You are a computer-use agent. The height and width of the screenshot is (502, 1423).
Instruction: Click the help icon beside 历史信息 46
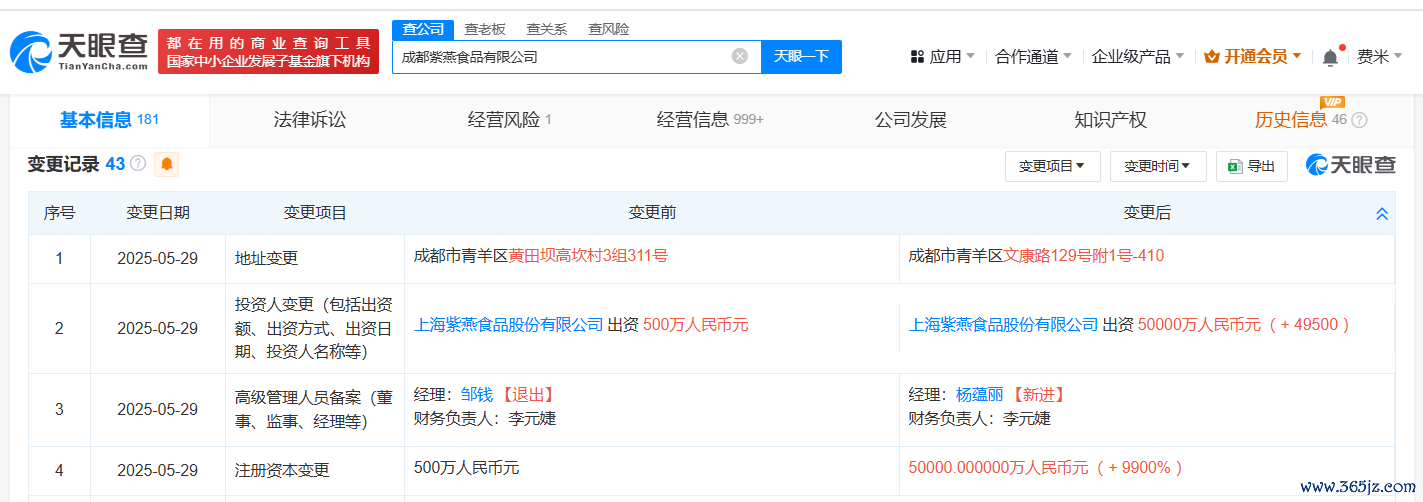click(x=1359, y=121)
